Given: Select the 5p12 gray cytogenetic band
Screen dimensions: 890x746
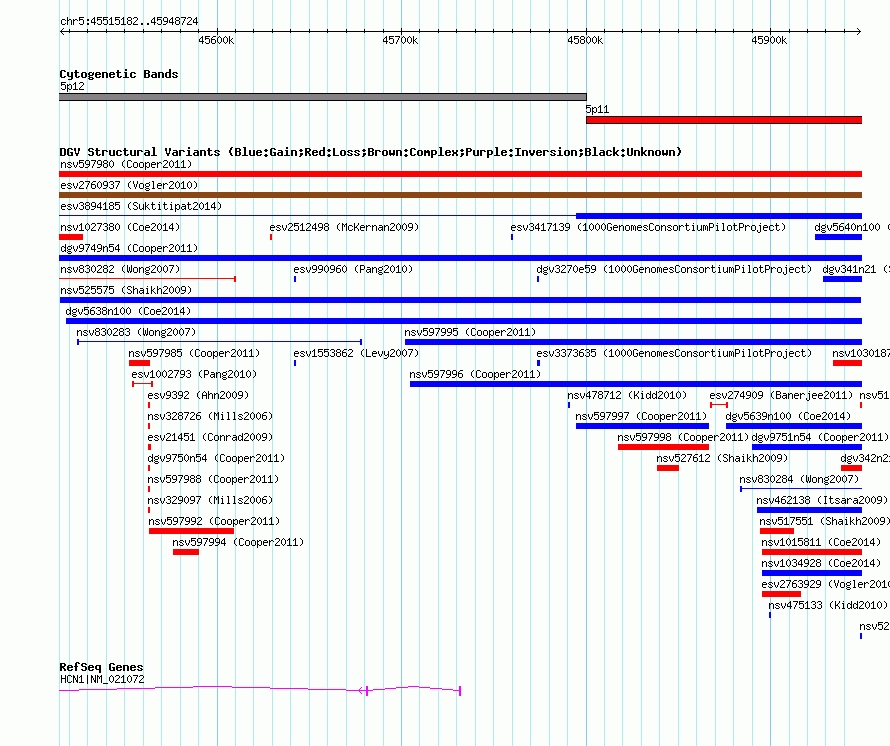Looking at the screenshot, I should [x=323, y=97].
